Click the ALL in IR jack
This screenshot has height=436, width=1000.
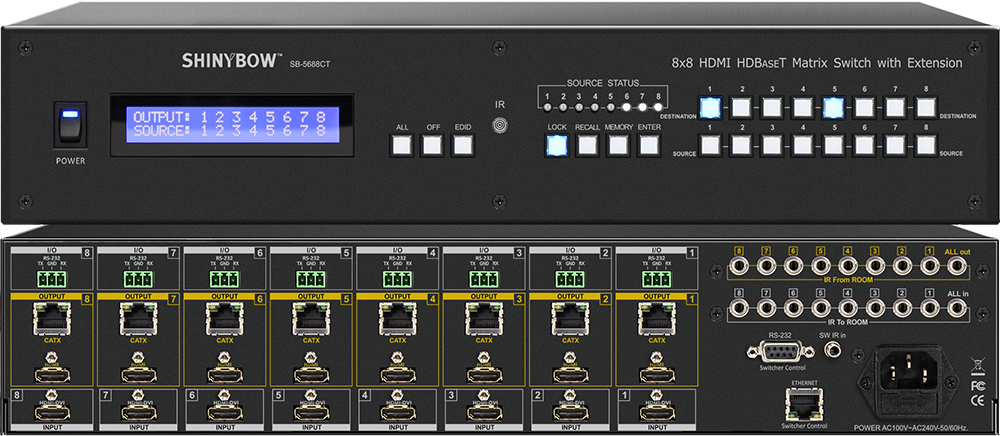(x=955, y=309)
